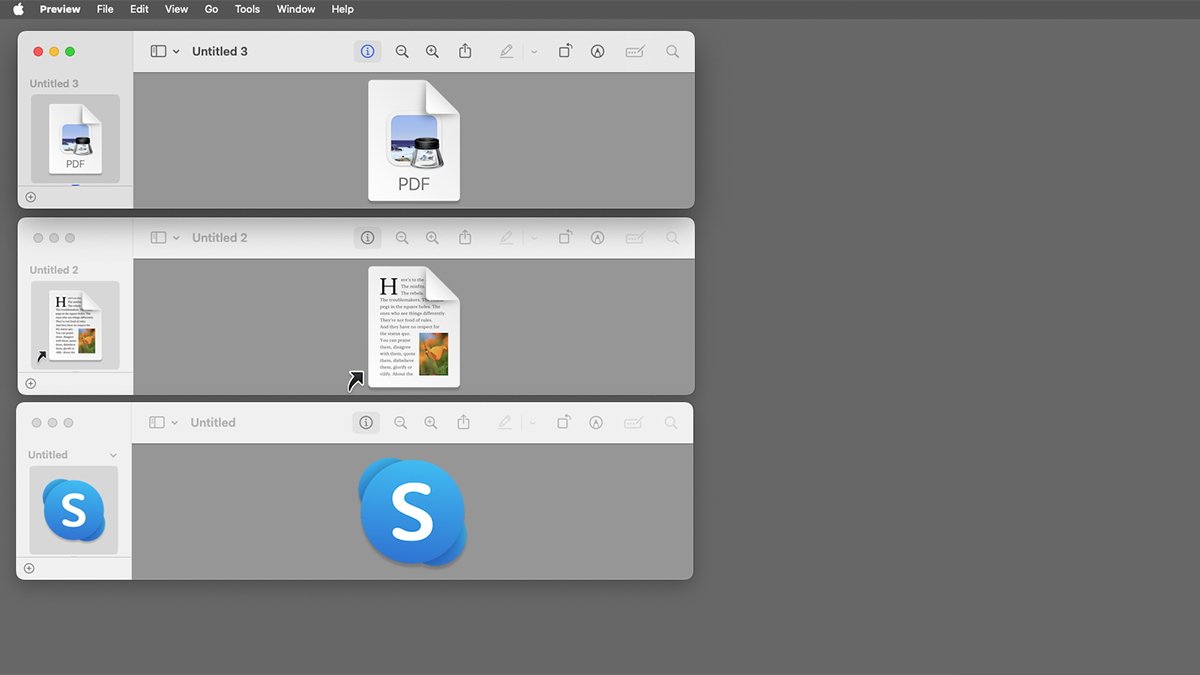Toggle sidebar view in Untitled Skype window
1200x675 pixels.
(x=157, y=422)
